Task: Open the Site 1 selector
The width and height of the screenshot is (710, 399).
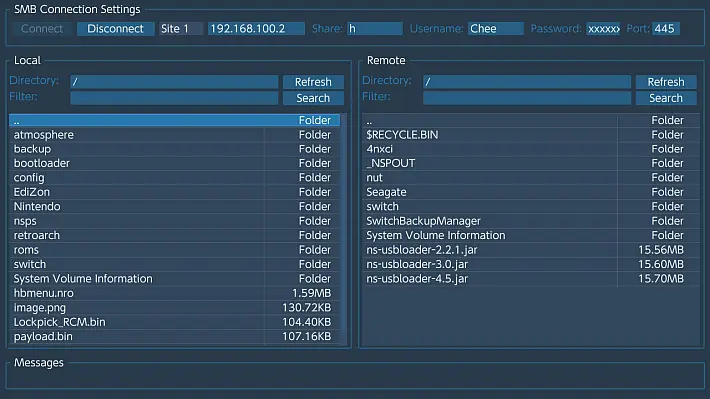Action: click(181, 29)
